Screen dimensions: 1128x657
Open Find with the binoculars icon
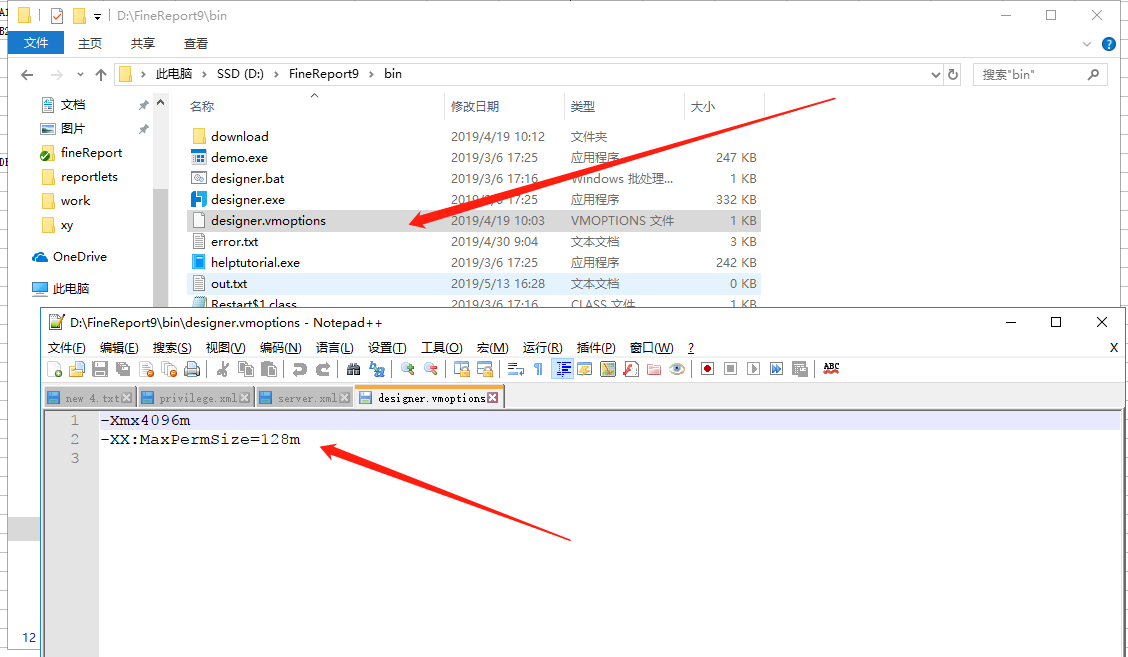353,369
